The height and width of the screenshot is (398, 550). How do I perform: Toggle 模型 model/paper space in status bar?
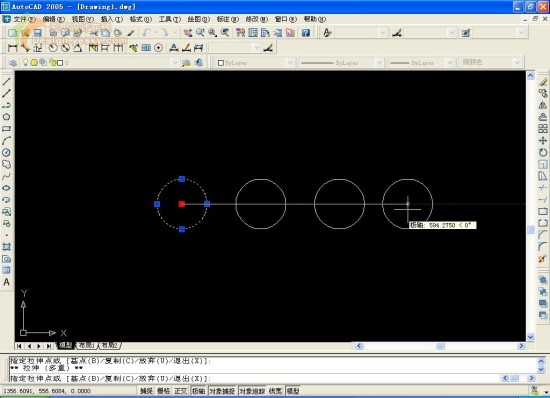coord(293,391)
